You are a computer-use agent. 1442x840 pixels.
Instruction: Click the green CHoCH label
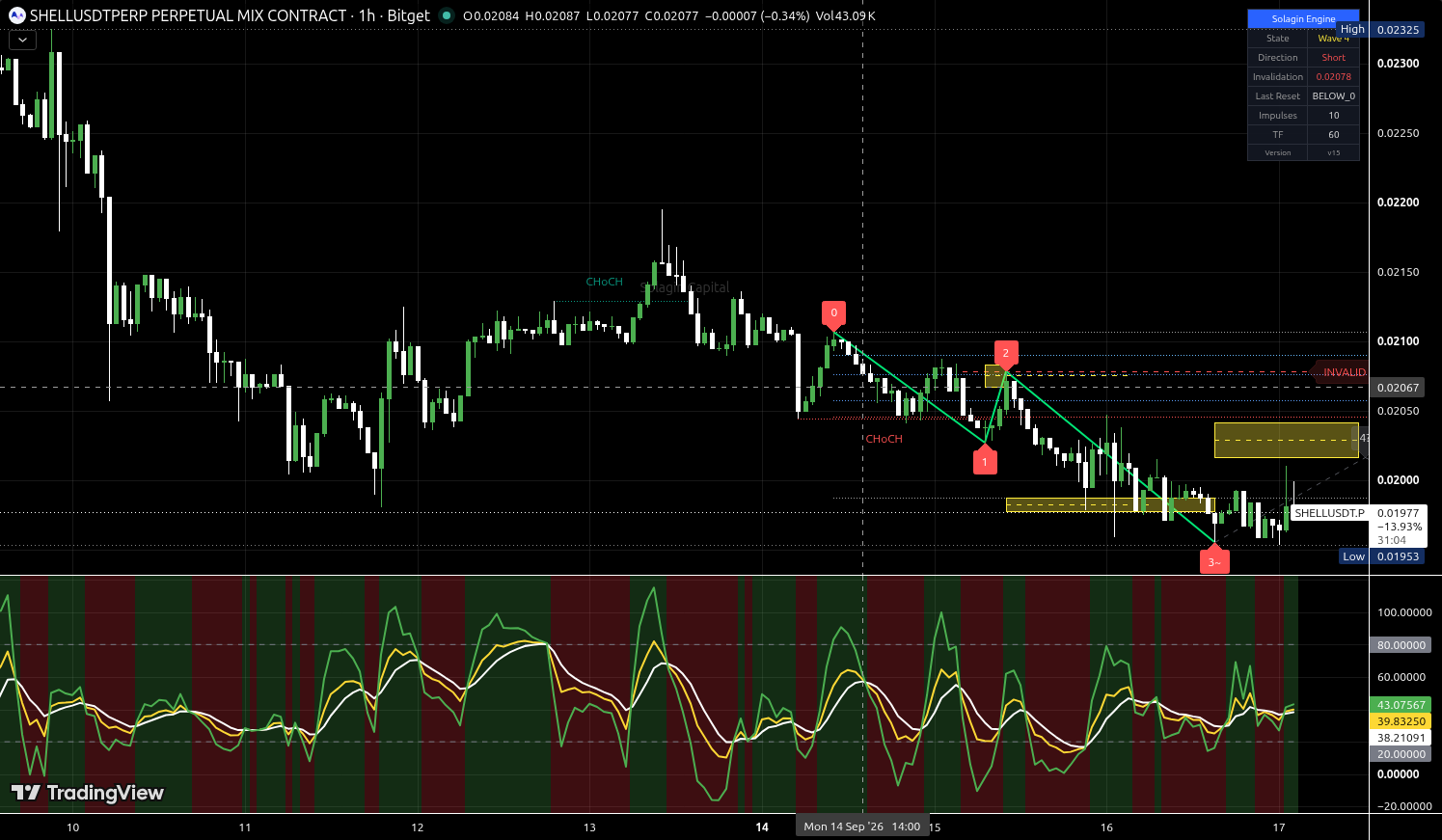(605, 282)
